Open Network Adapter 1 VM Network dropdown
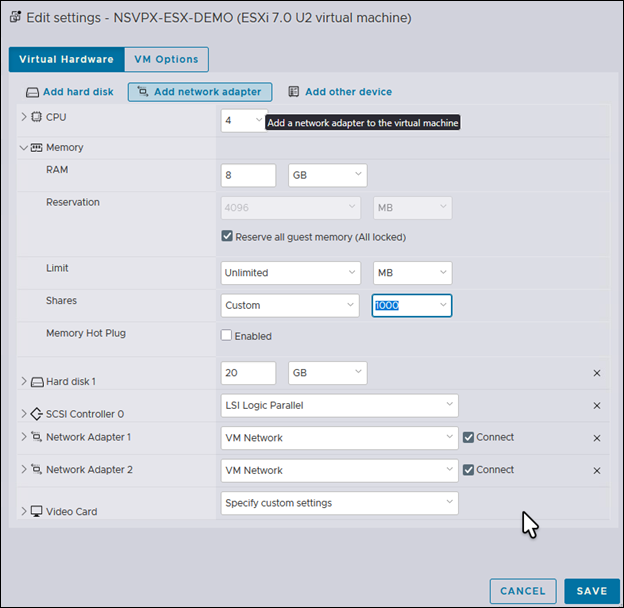The width and height of the screenshot is (624, 608). (339, 438)
